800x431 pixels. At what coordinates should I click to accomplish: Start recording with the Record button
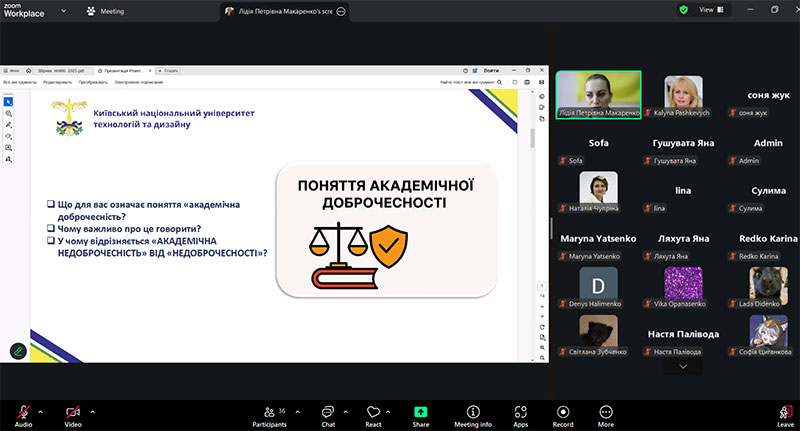(563, 413)
